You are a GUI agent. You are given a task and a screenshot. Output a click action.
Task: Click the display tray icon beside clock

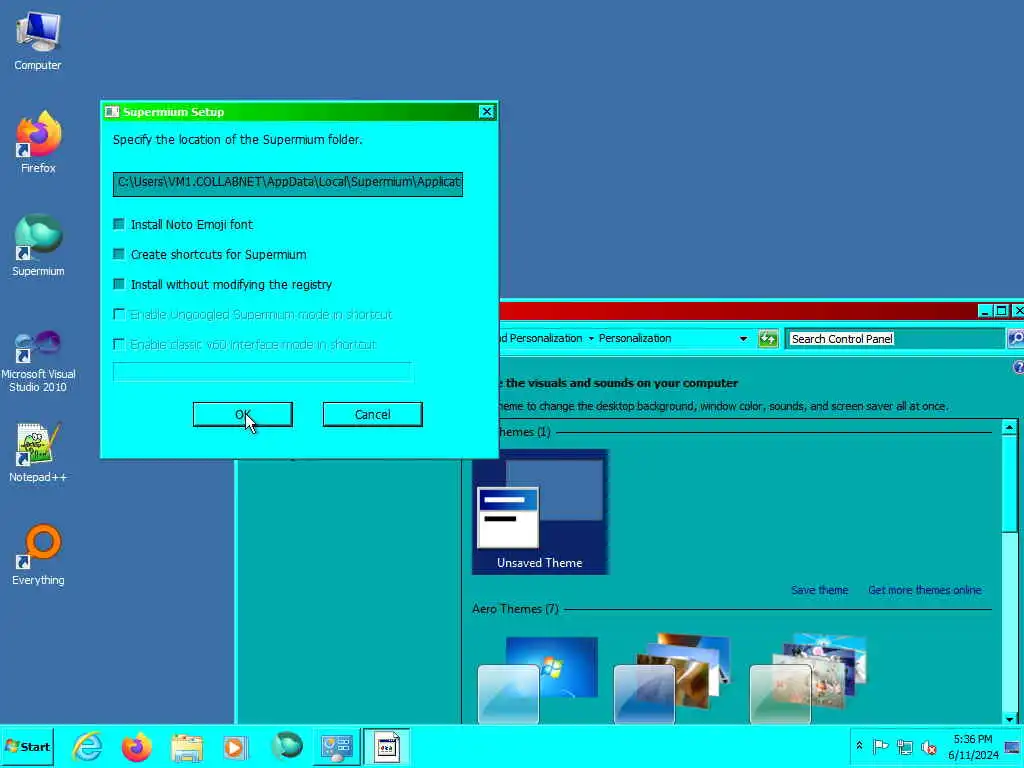point(1012,746)
